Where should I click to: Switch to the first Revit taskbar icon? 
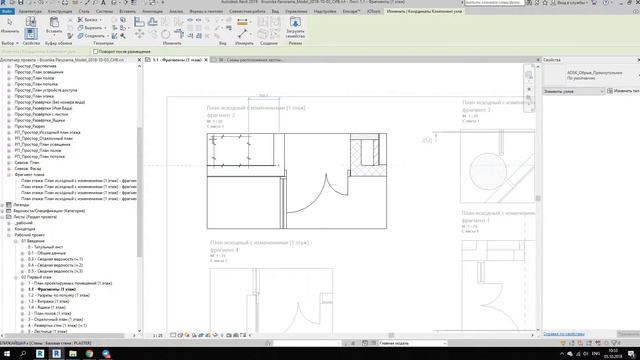(40, 353)
